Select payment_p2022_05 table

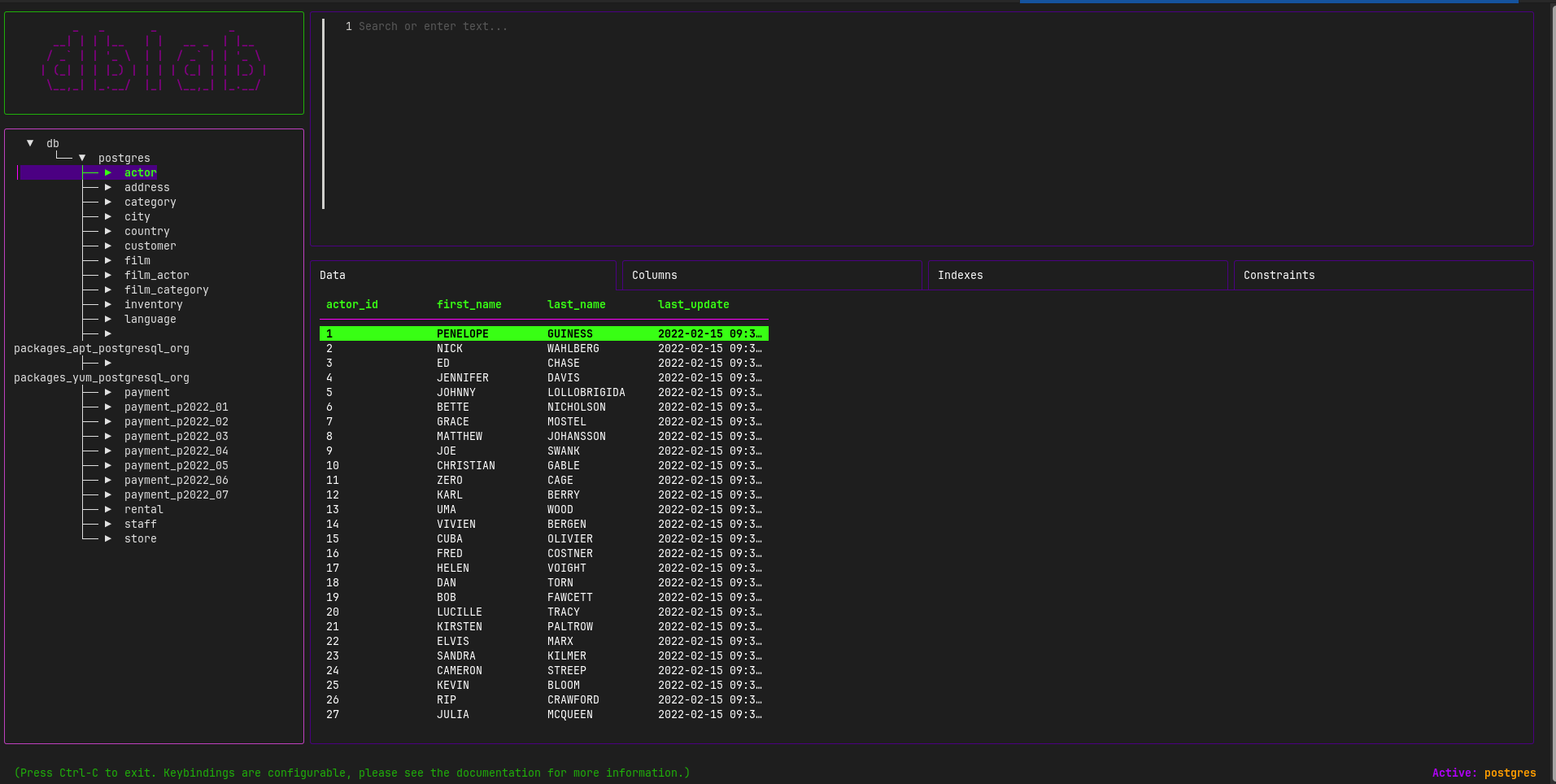pyautogui.click(x=177, y=465)
